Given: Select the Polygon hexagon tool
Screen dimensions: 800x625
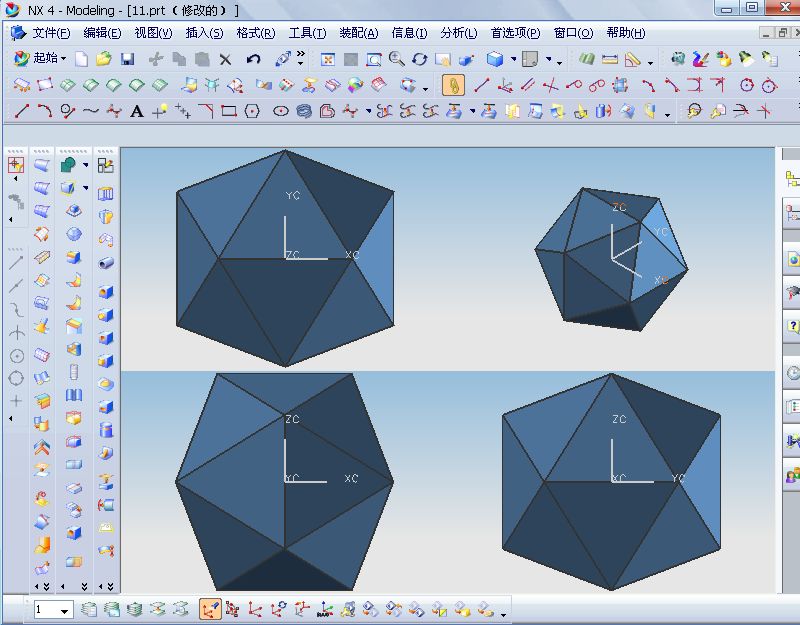Looking at the screenshot, I should [252, 111].
